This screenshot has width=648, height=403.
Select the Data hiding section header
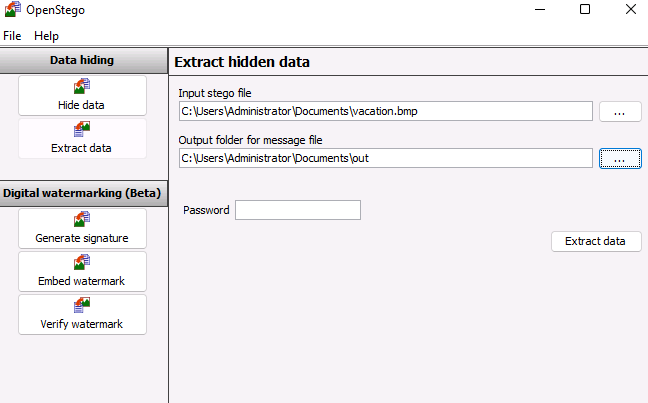[x=82, y=60]
